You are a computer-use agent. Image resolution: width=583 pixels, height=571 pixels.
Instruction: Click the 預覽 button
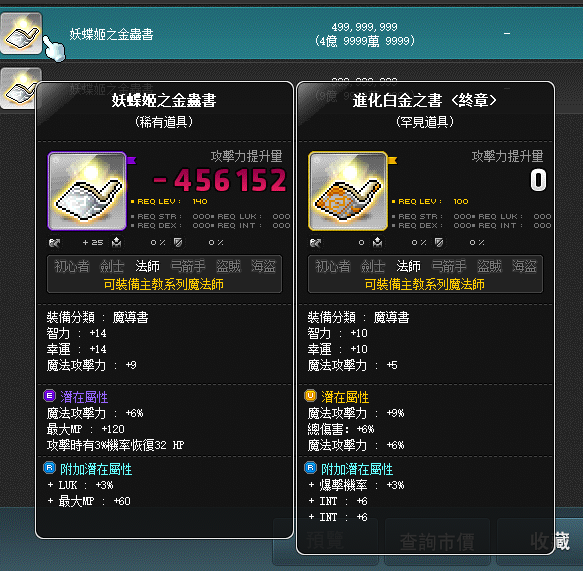325,541
